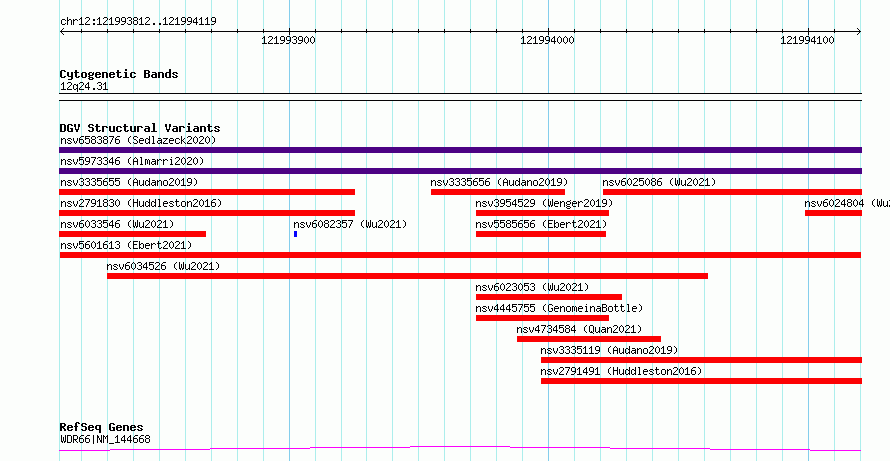
Task: Click the magenta WDR66 gene line
Action: pos(460,449)
